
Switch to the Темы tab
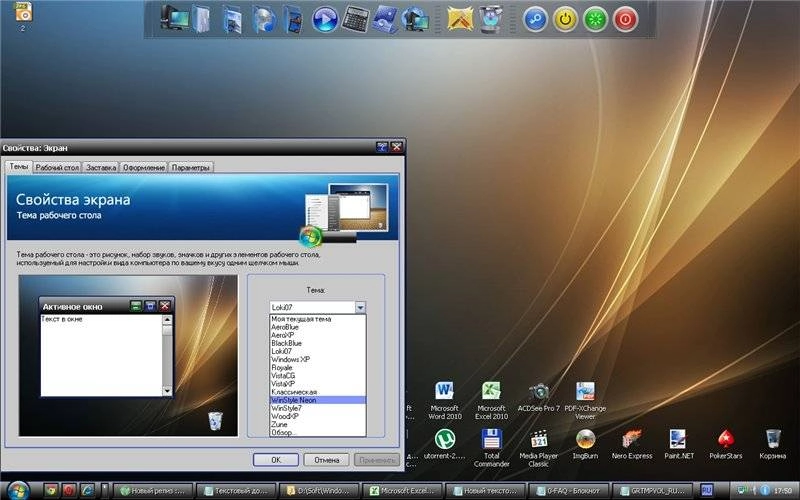[x=19, y=167]
